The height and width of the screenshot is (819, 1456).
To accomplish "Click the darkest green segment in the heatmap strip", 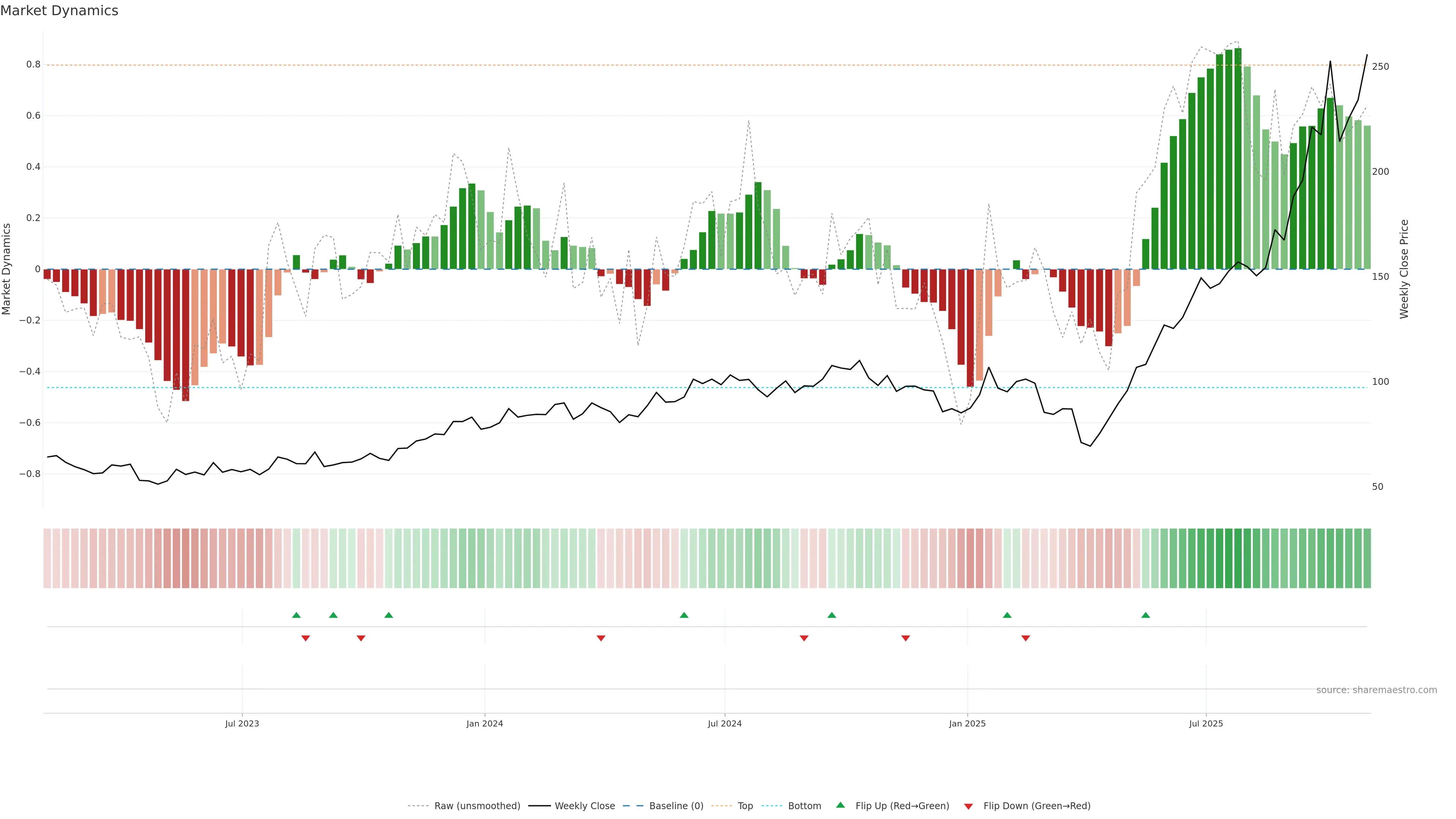I will coord(1238,559).
